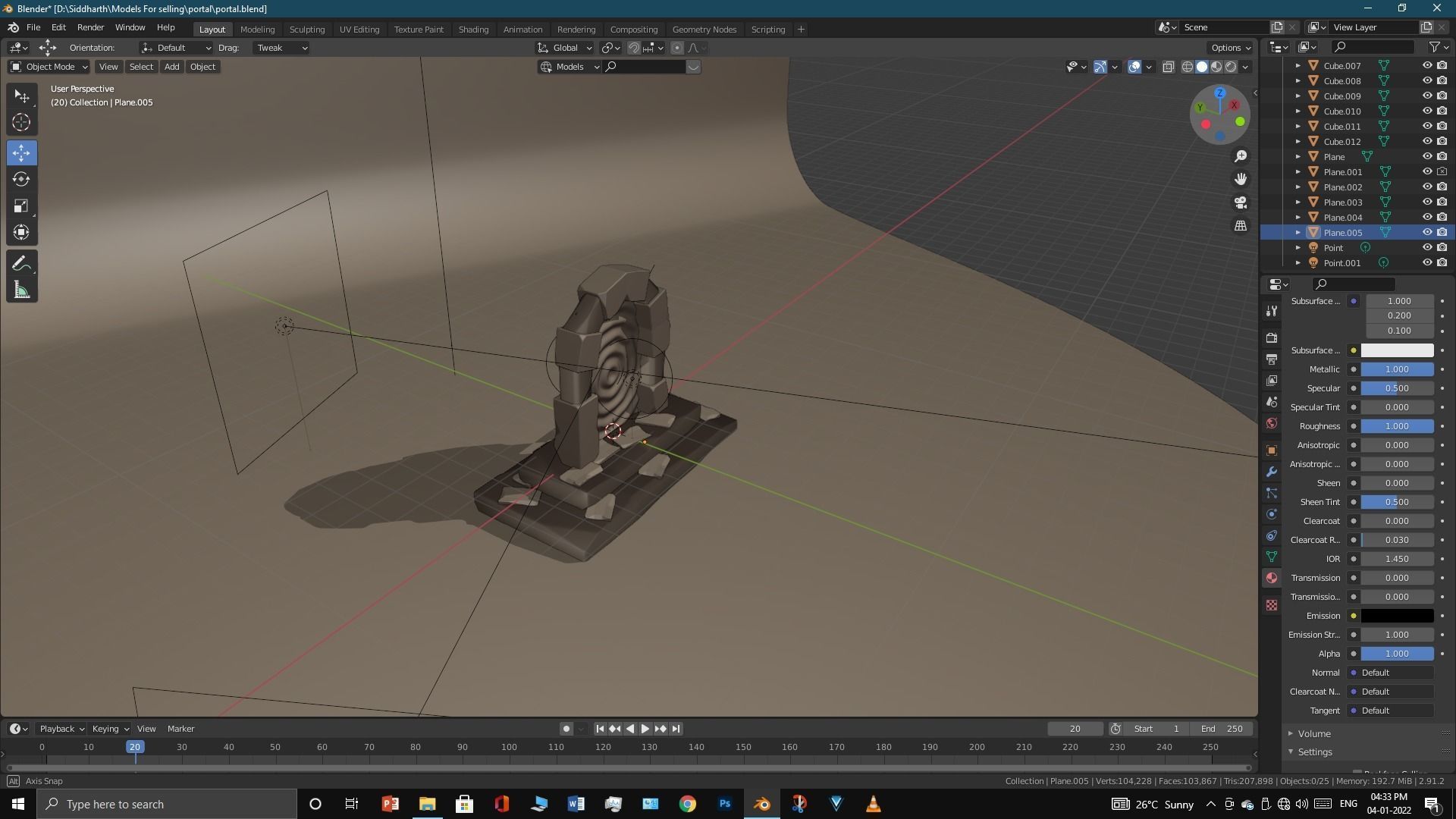Adjust the Roughness slider
The image size is (1456, 819).
[x=1397, y=426]
